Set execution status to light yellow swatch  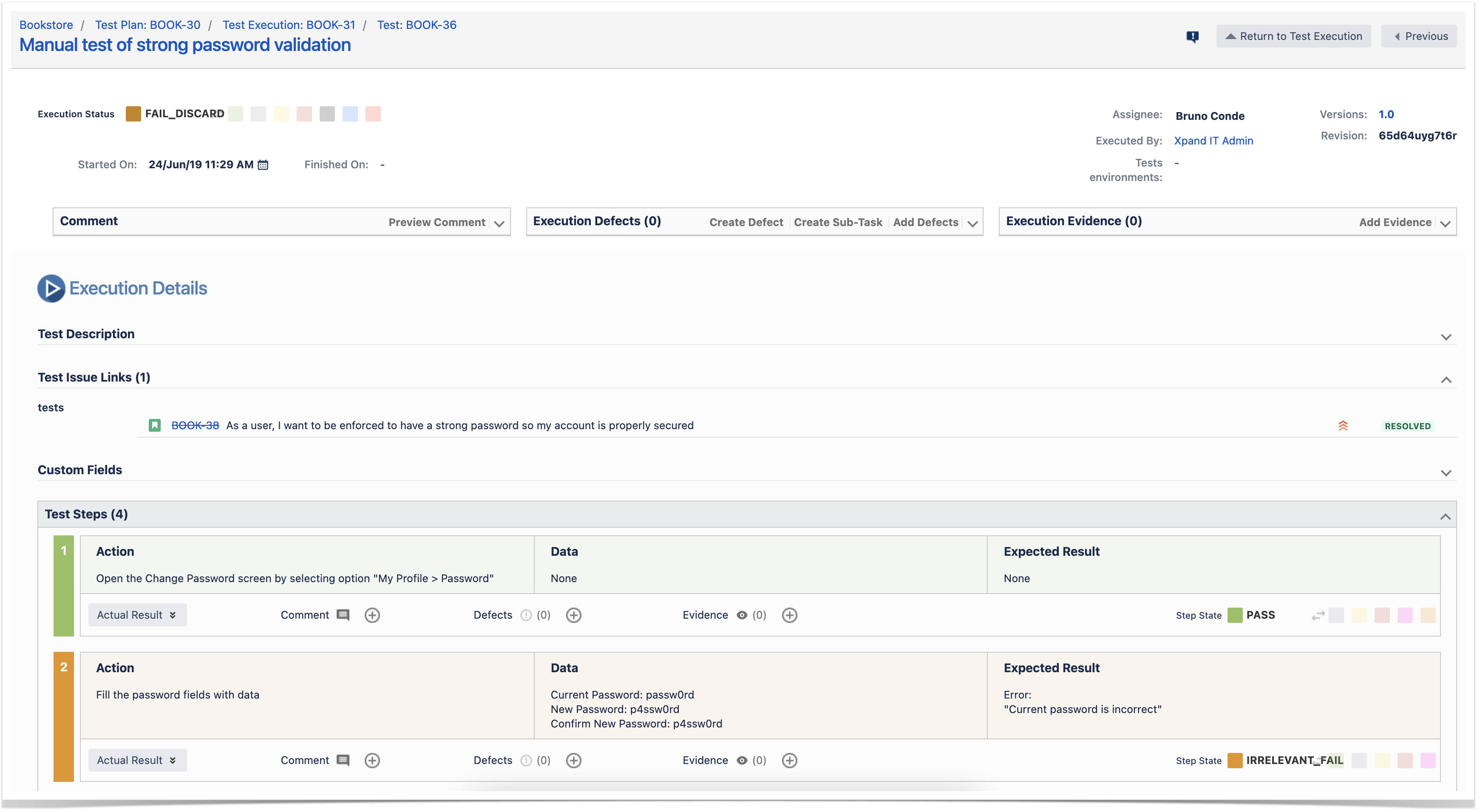coord(281,114)
